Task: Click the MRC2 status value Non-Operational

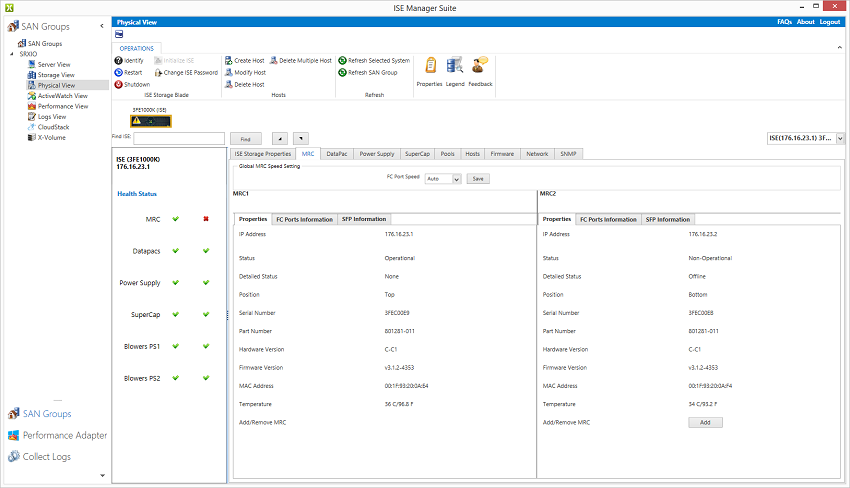Action: click(710, 258)
